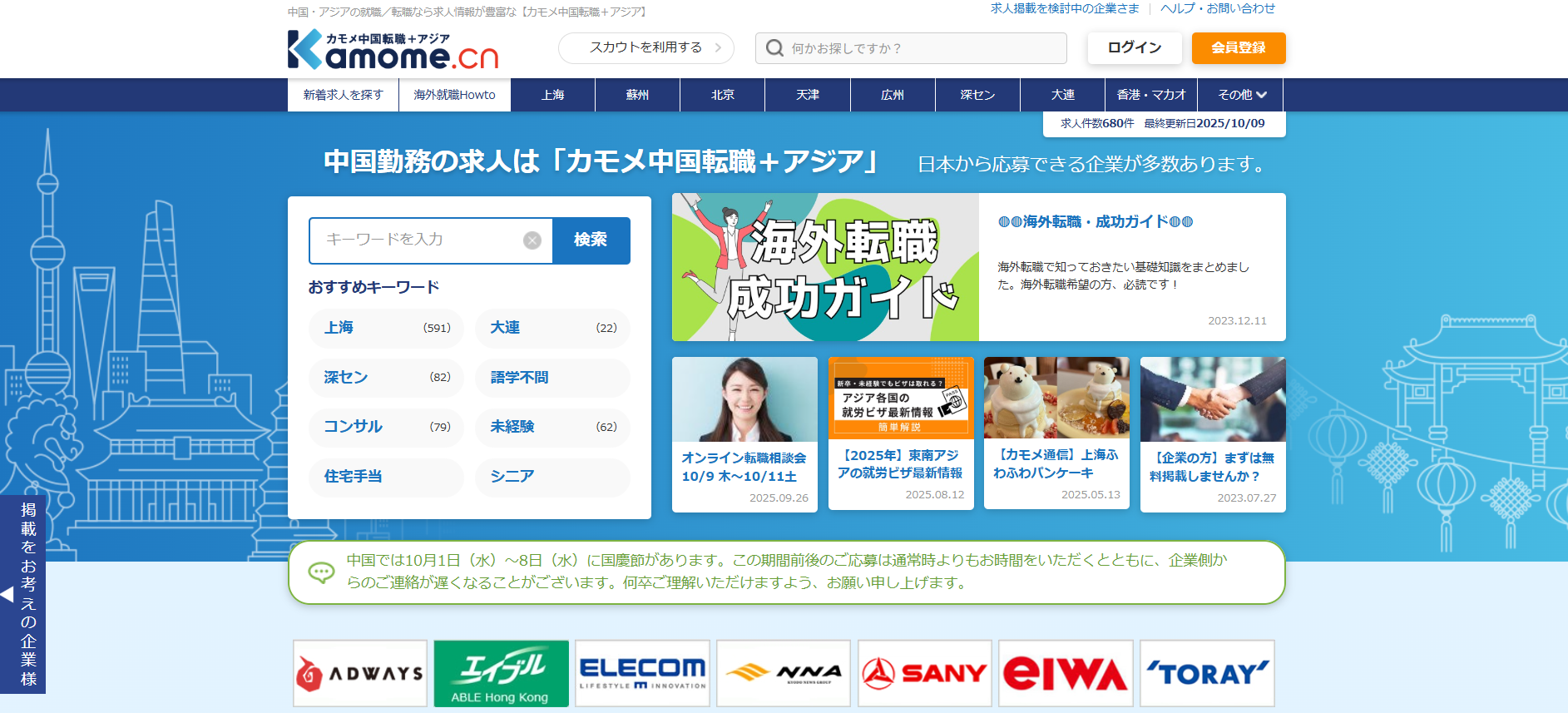Click the ログイン button
This screenshot has height=713, width=1568.
pyautogui.click(x=1134, y=48)
